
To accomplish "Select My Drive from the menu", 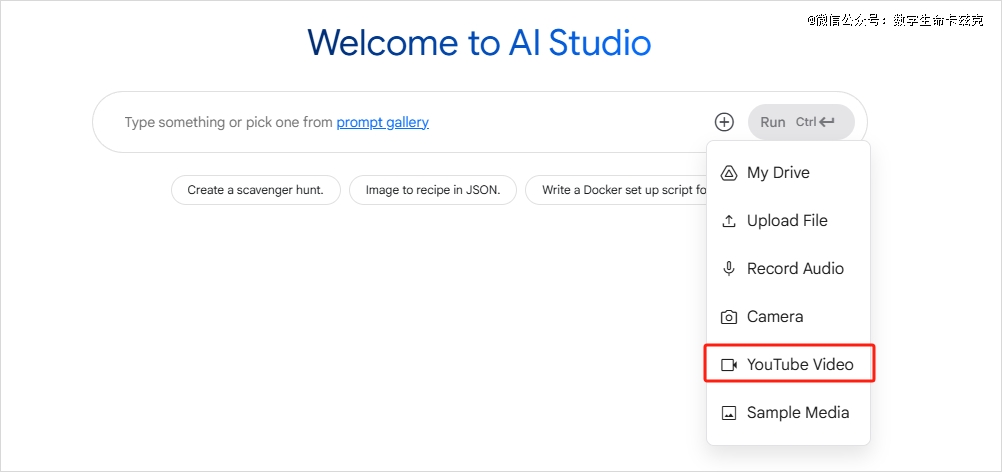I will pos(788,173).
